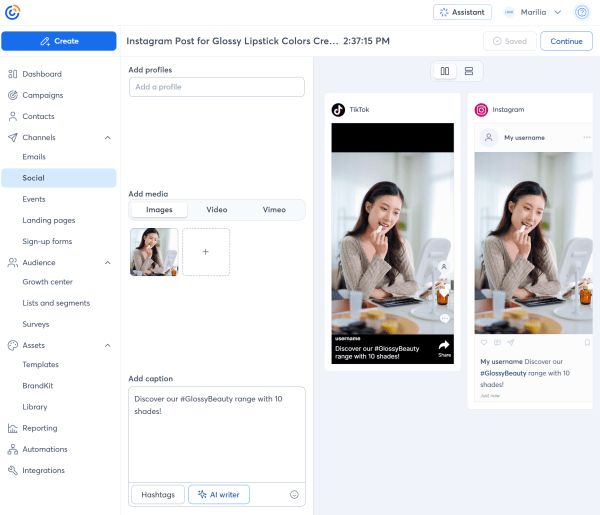The image size is (600, 515).
Task: Open Social in the sidebar
Action: (59, 178)
